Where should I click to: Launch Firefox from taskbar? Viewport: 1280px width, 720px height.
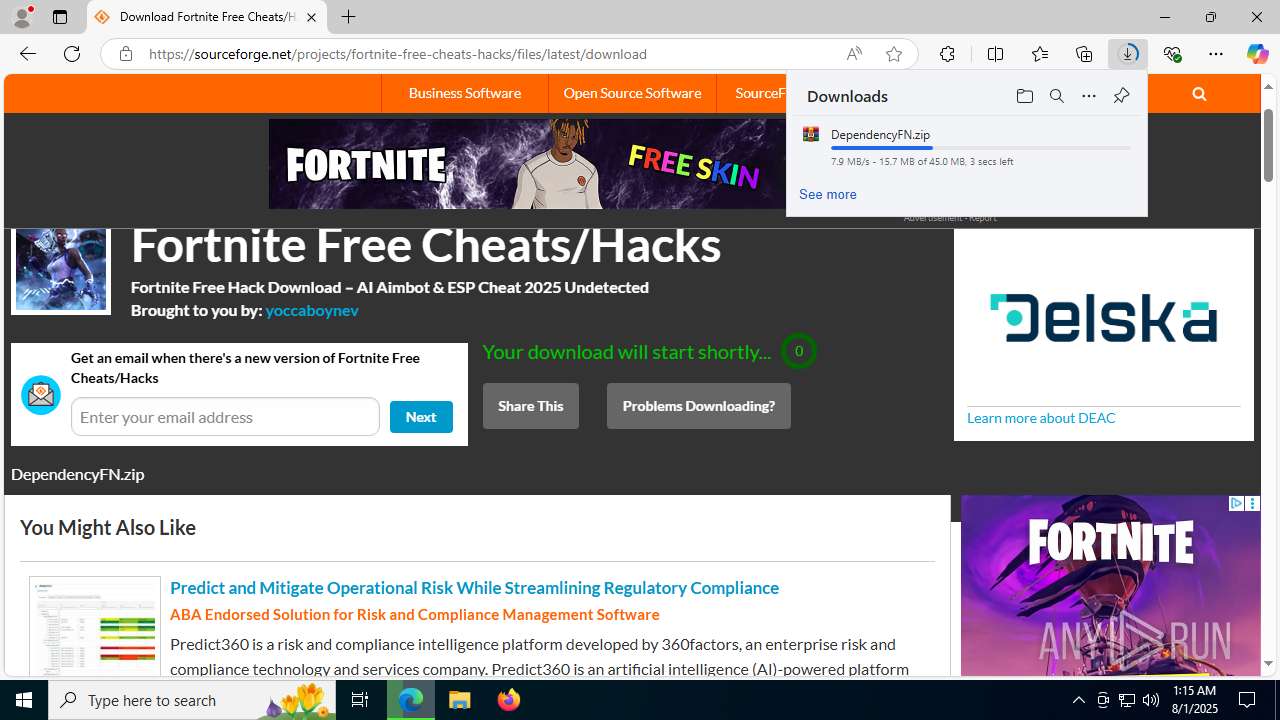click(509, 700)
